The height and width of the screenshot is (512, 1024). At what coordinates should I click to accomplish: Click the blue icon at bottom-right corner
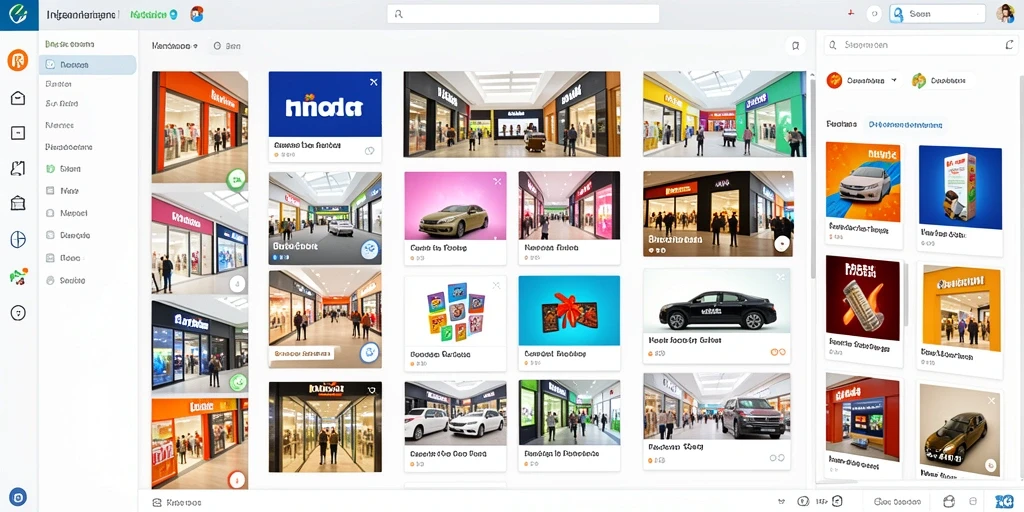click(1000, 502)
